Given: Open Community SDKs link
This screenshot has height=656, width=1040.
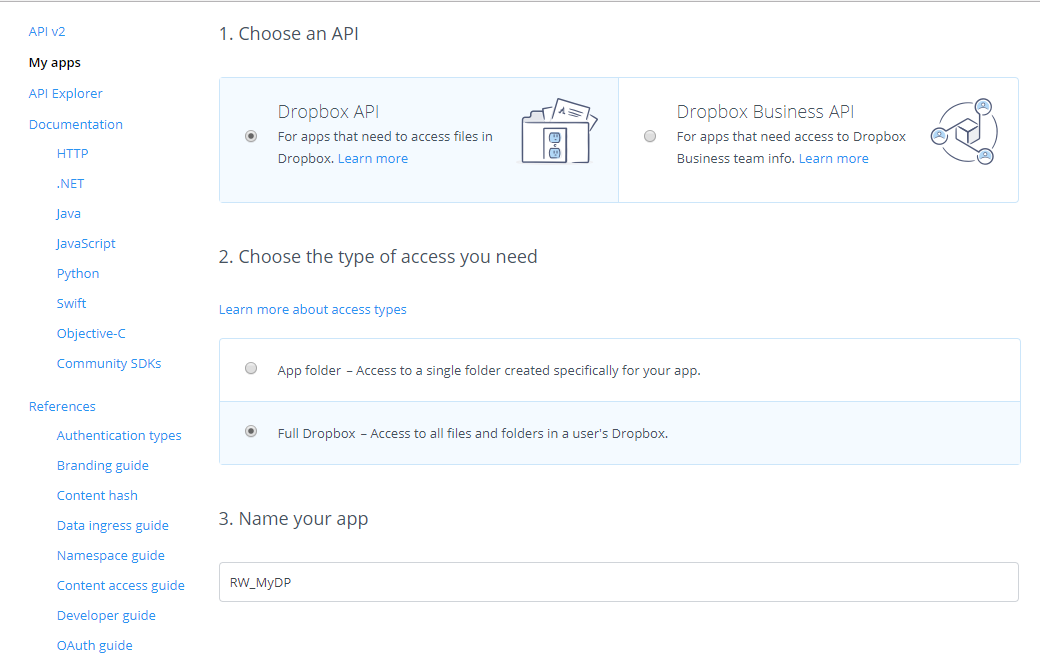Looking at the screenshot, I should point(109,363).
